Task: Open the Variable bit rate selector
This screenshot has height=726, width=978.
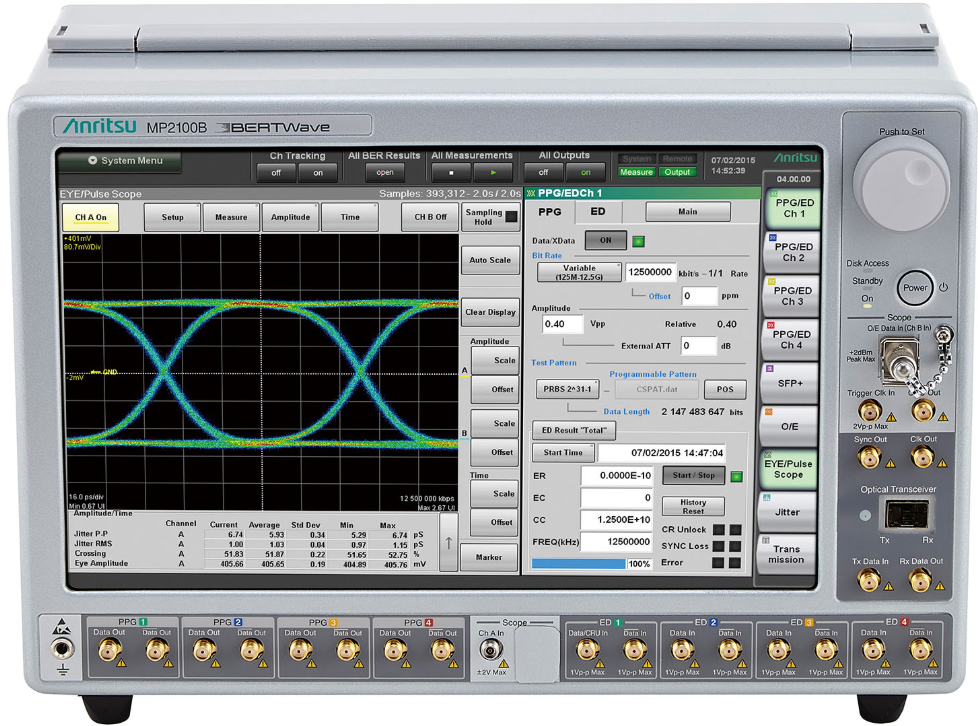Action: 579,272
